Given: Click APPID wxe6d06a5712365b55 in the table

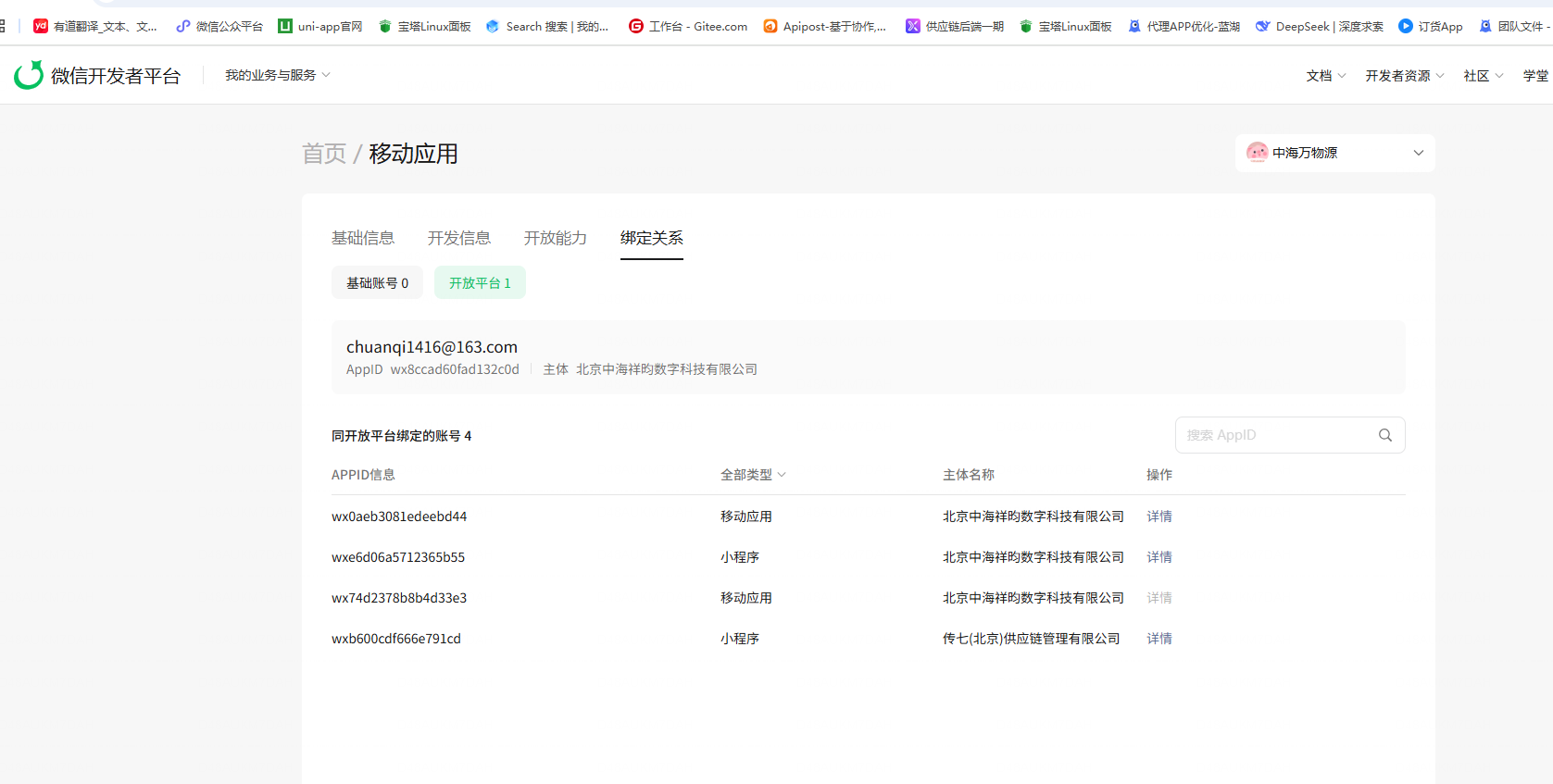Looking at the screenshot, I should [398, 557].
